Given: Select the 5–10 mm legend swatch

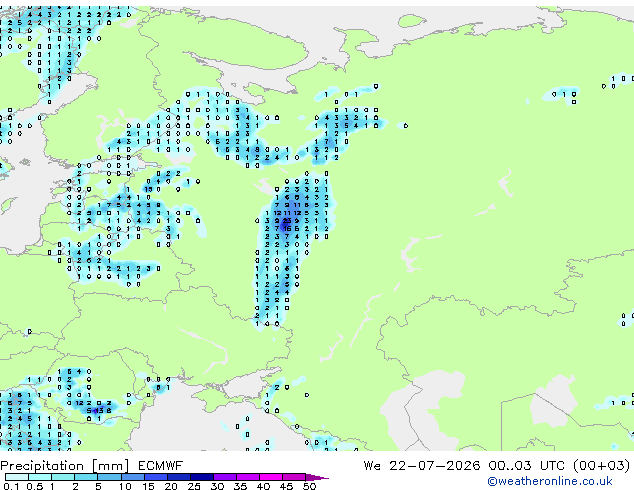Looking at the screenshot, I should [109, 477].
